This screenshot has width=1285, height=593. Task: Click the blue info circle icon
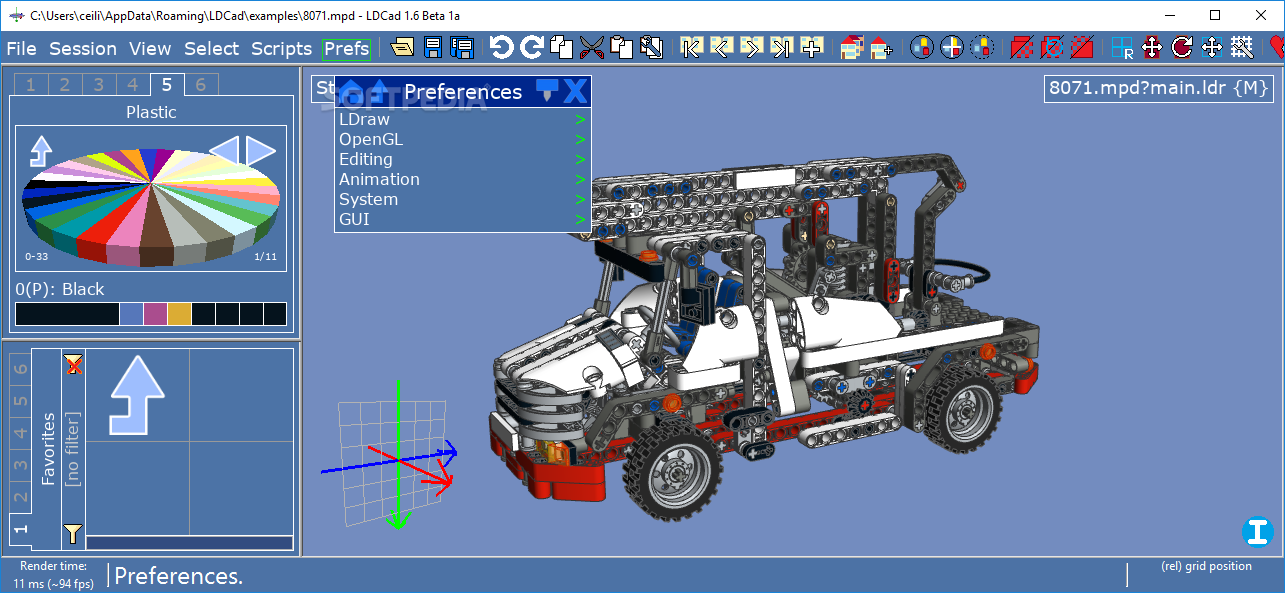(1257, 532)
